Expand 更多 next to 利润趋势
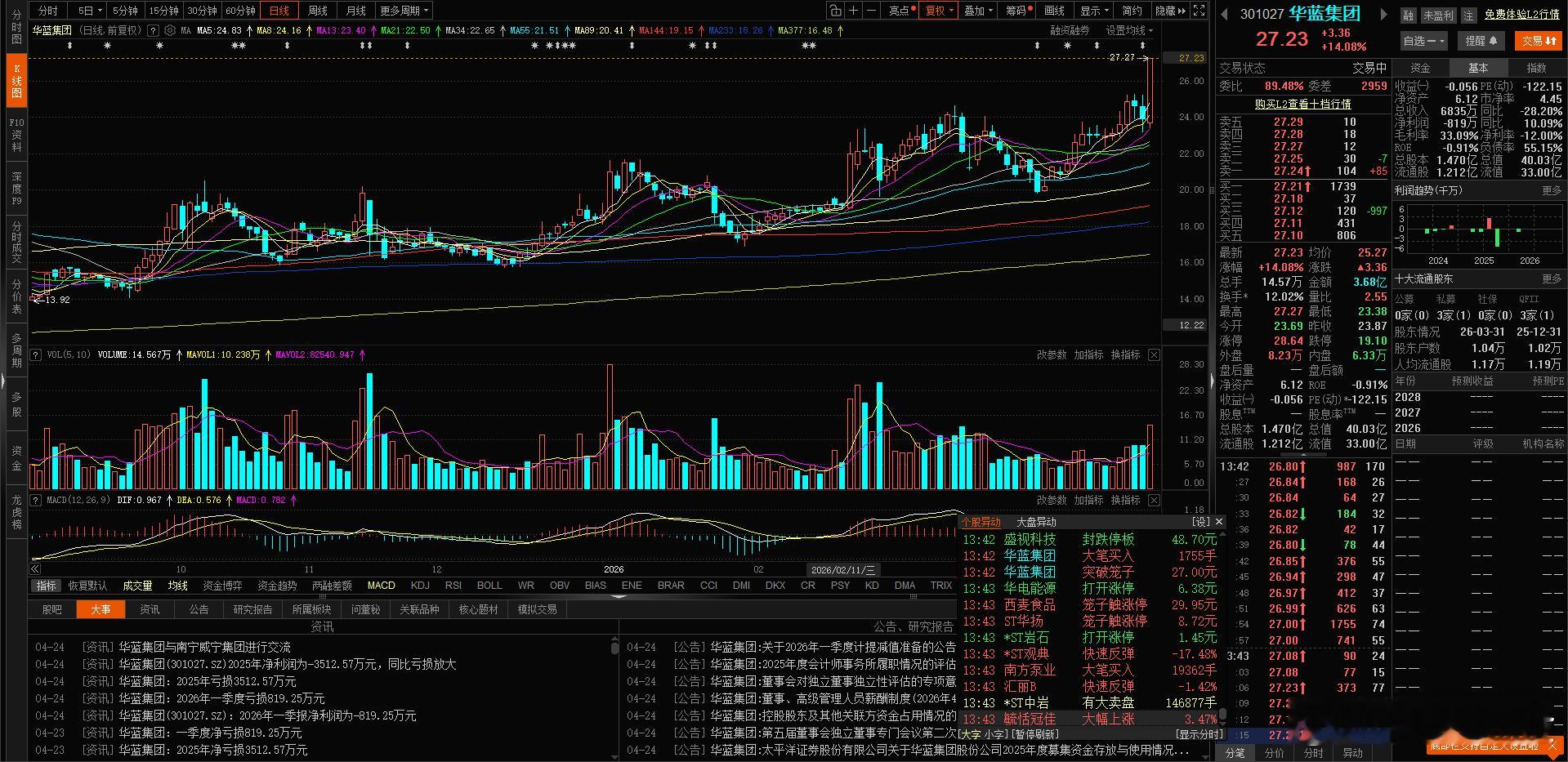The height and width of the screenshot is (762, 1568). point(1551,190)
